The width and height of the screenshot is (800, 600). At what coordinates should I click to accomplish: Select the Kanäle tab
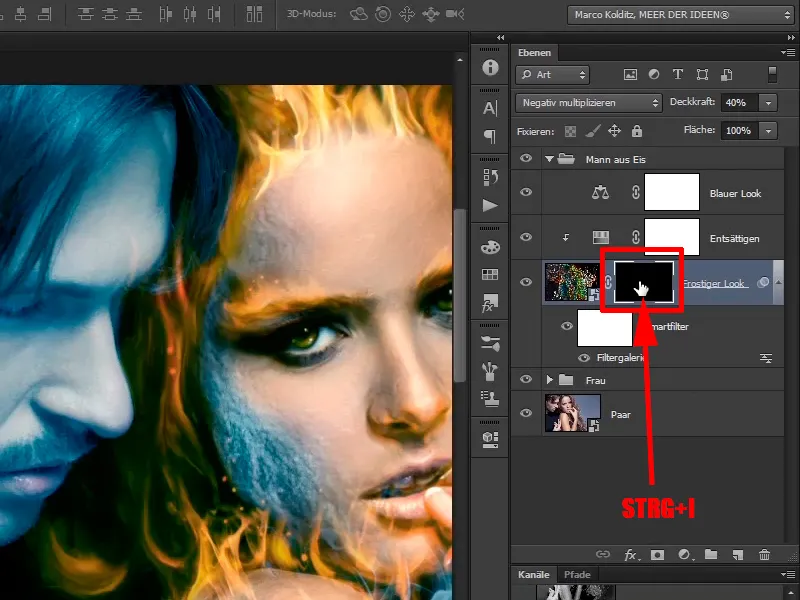534,574
